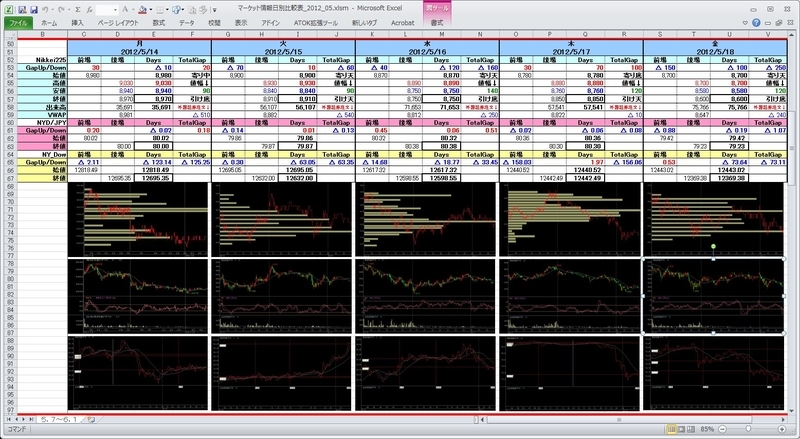The width and height of the screenshot is (800, 439).
Task: Click the fill color paint bucket icon
Action: pyautogui.click(x=142, y=9)
